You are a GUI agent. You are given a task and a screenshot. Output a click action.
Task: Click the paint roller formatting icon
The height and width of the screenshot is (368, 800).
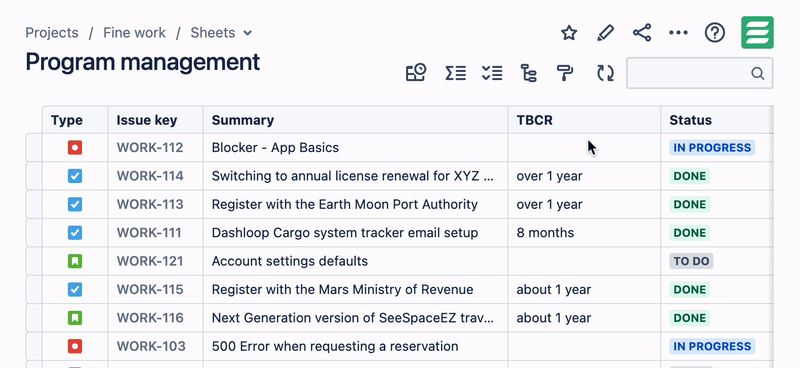tap(565, 73)
